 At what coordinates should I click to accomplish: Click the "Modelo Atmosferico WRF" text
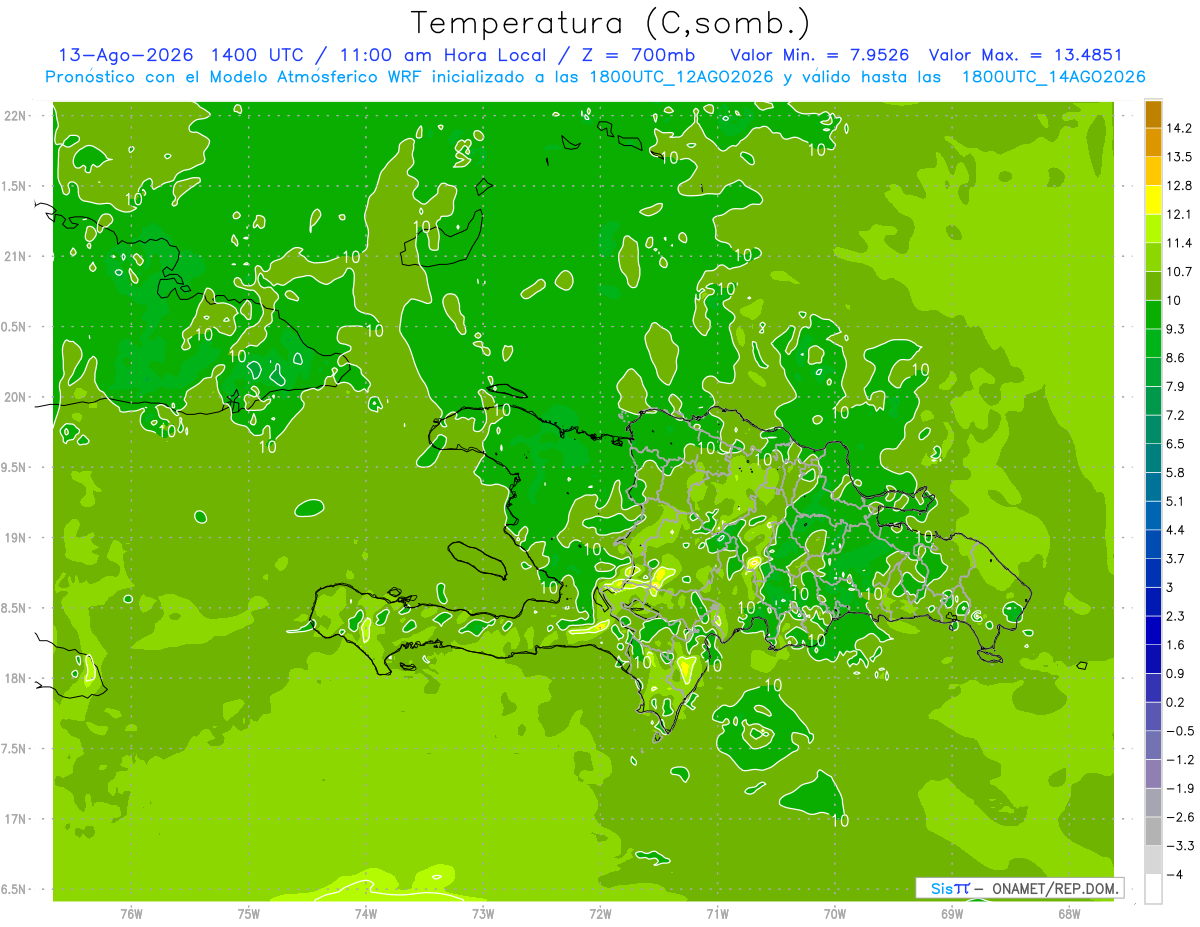[x=301, y=77]
